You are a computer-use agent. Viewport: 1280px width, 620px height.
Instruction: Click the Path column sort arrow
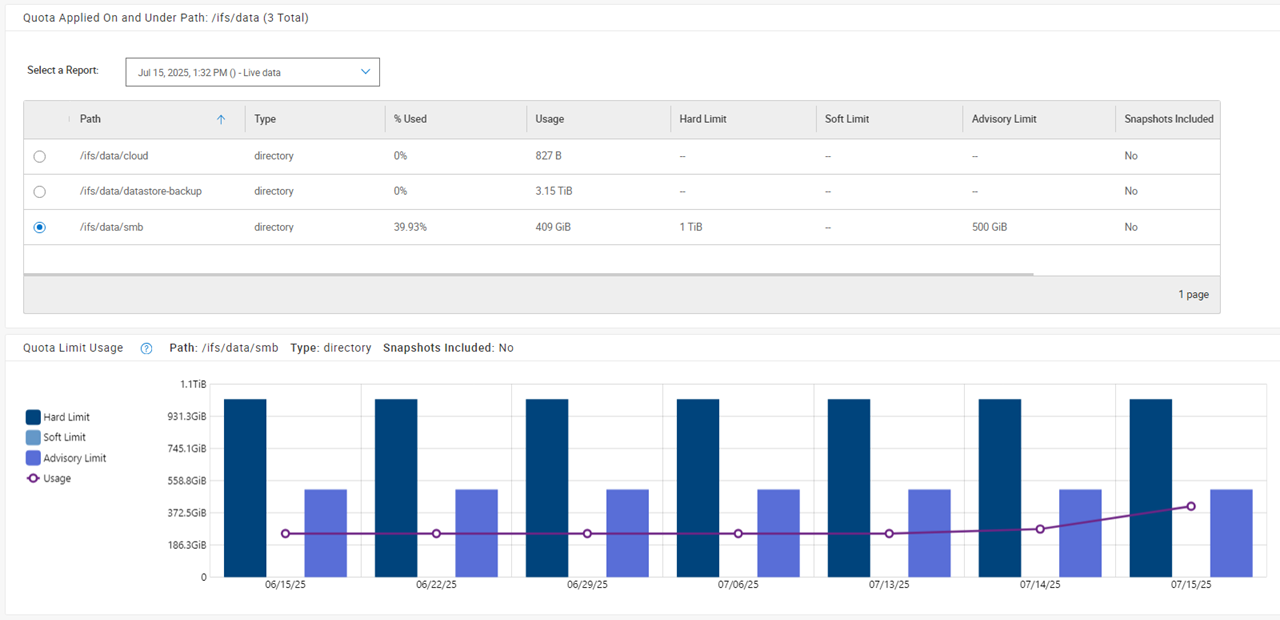[221, 119]
